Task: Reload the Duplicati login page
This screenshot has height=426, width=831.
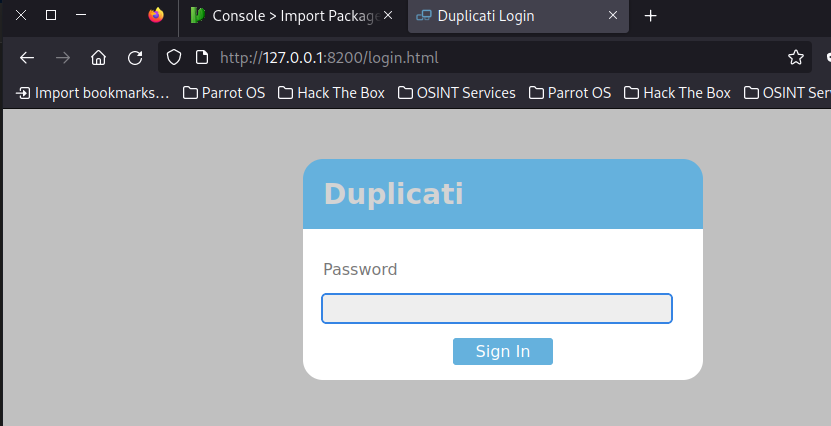Action: pos(134,58)
